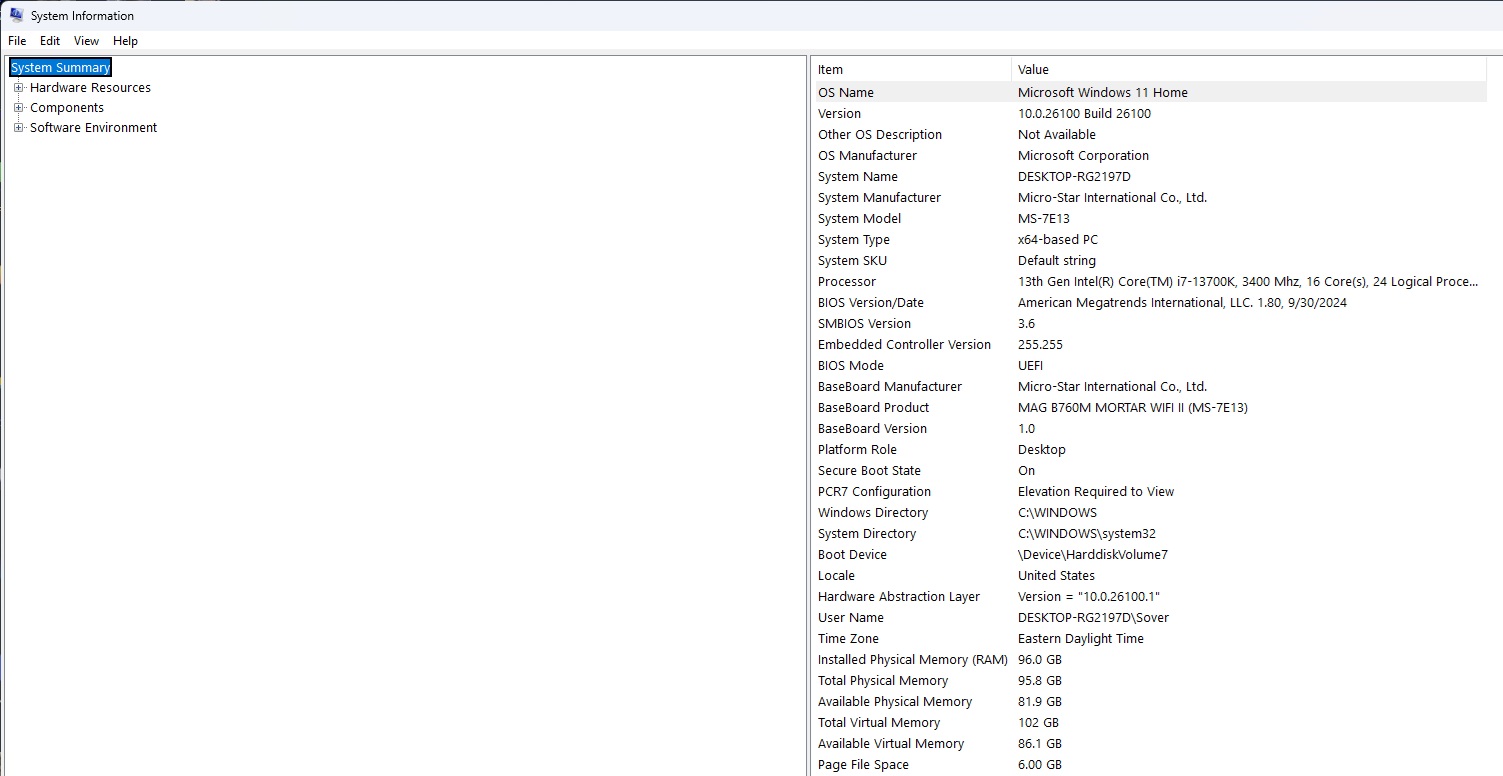The width and height of the screenshot is (1503, 776).
Task: Click the System SKU item
Action: pyautogui.click(x=852, y=260)
